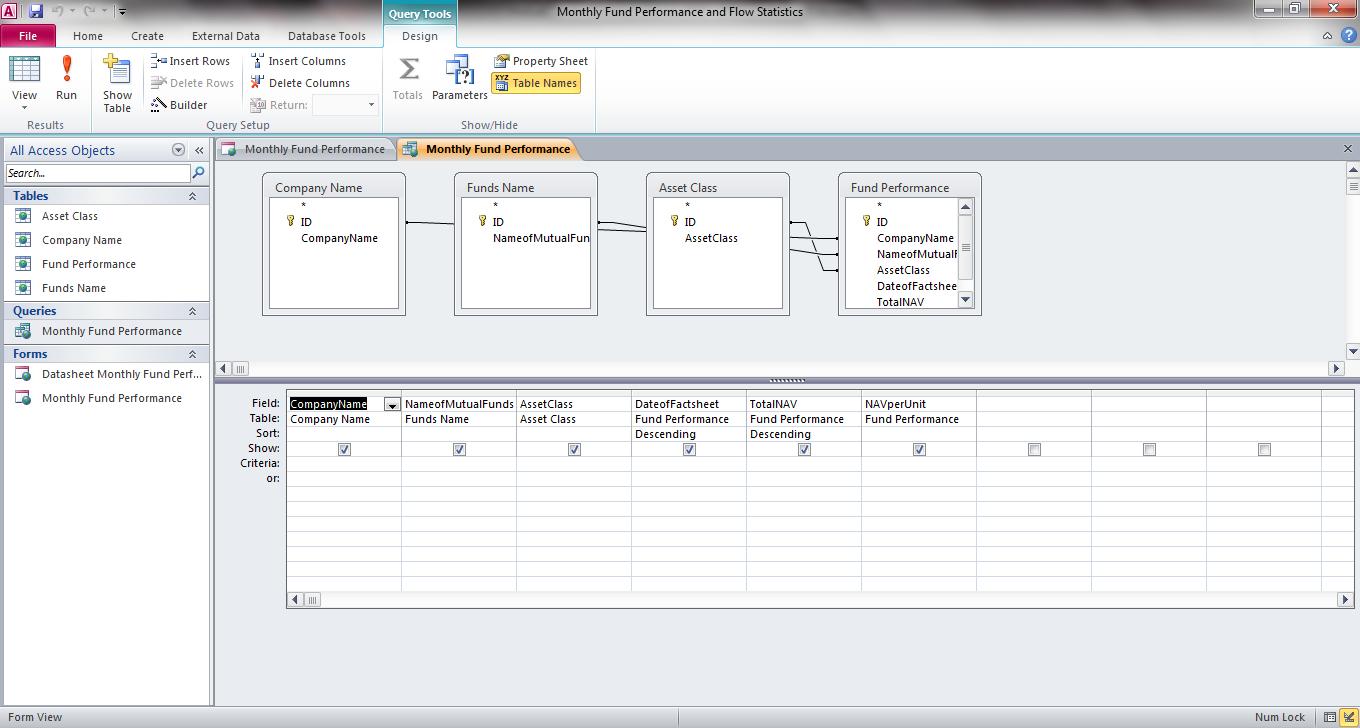Image resolution: width=1360 pixels, height=728 pixels.
Task: Click the View datasheet icon
Action: point(24,70)
